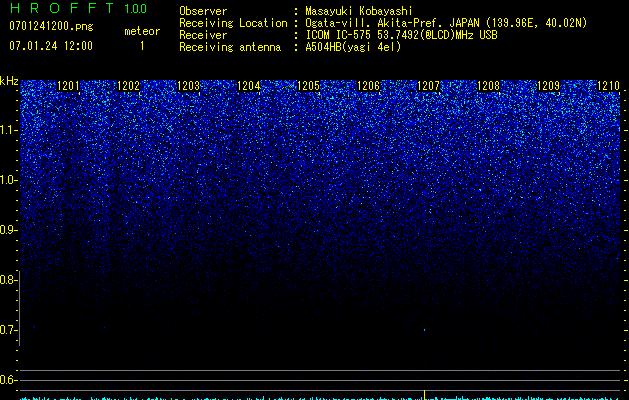Viewport: 629px width, 400px height.
Task: Click the 0.7 kHz frequency label
Action: tap(7, 330)
